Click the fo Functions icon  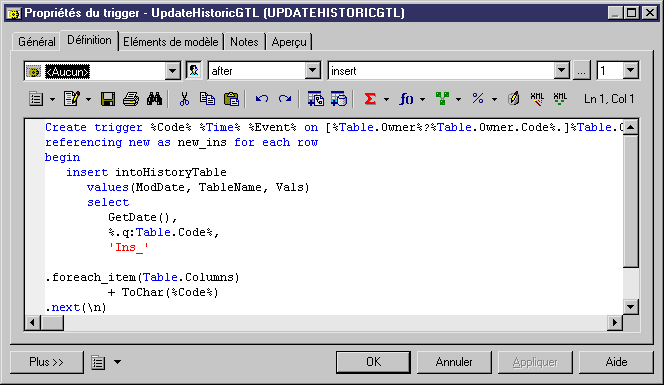click(406, 99)
